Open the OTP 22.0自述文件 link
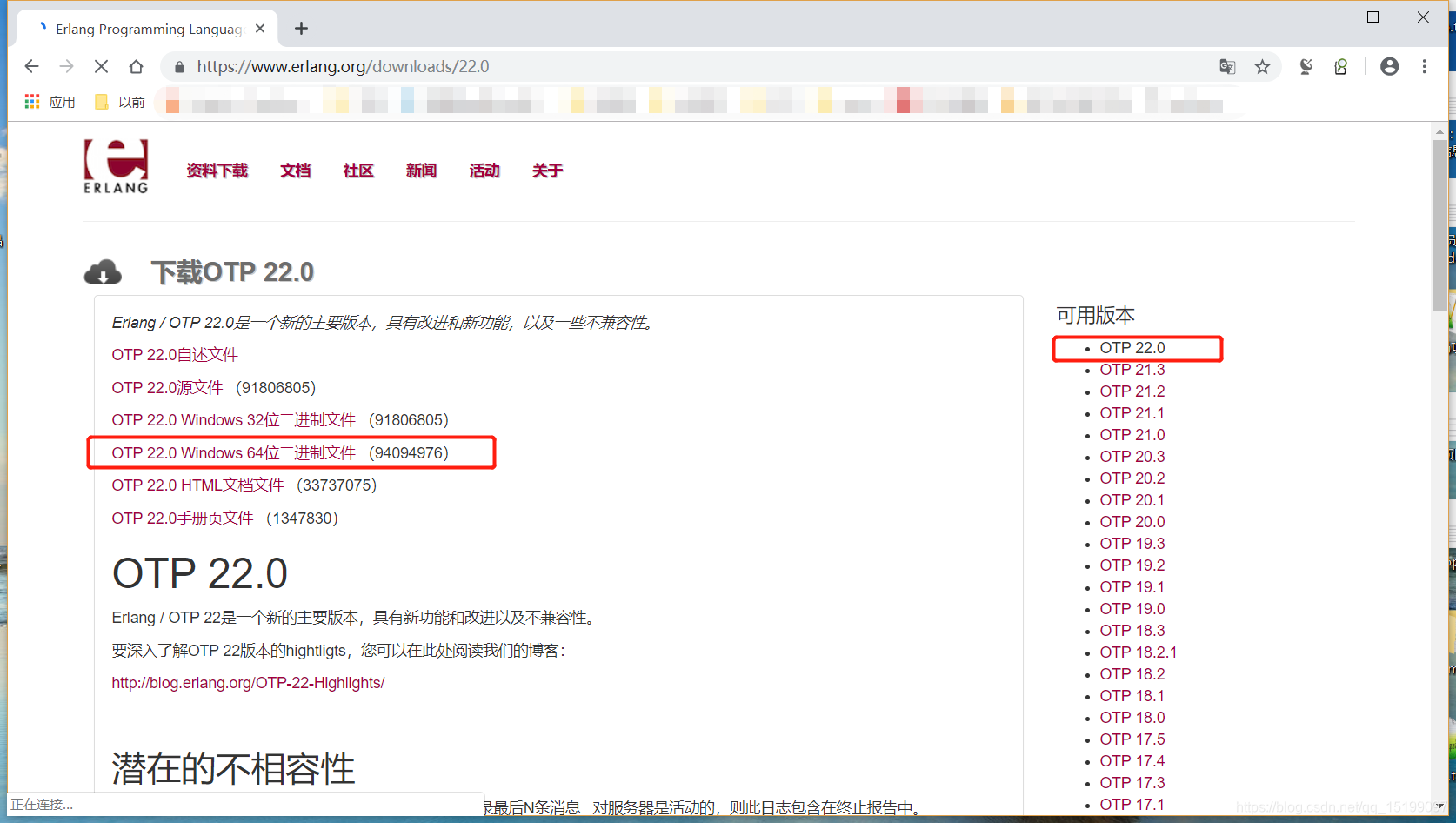 click(175, 355)
